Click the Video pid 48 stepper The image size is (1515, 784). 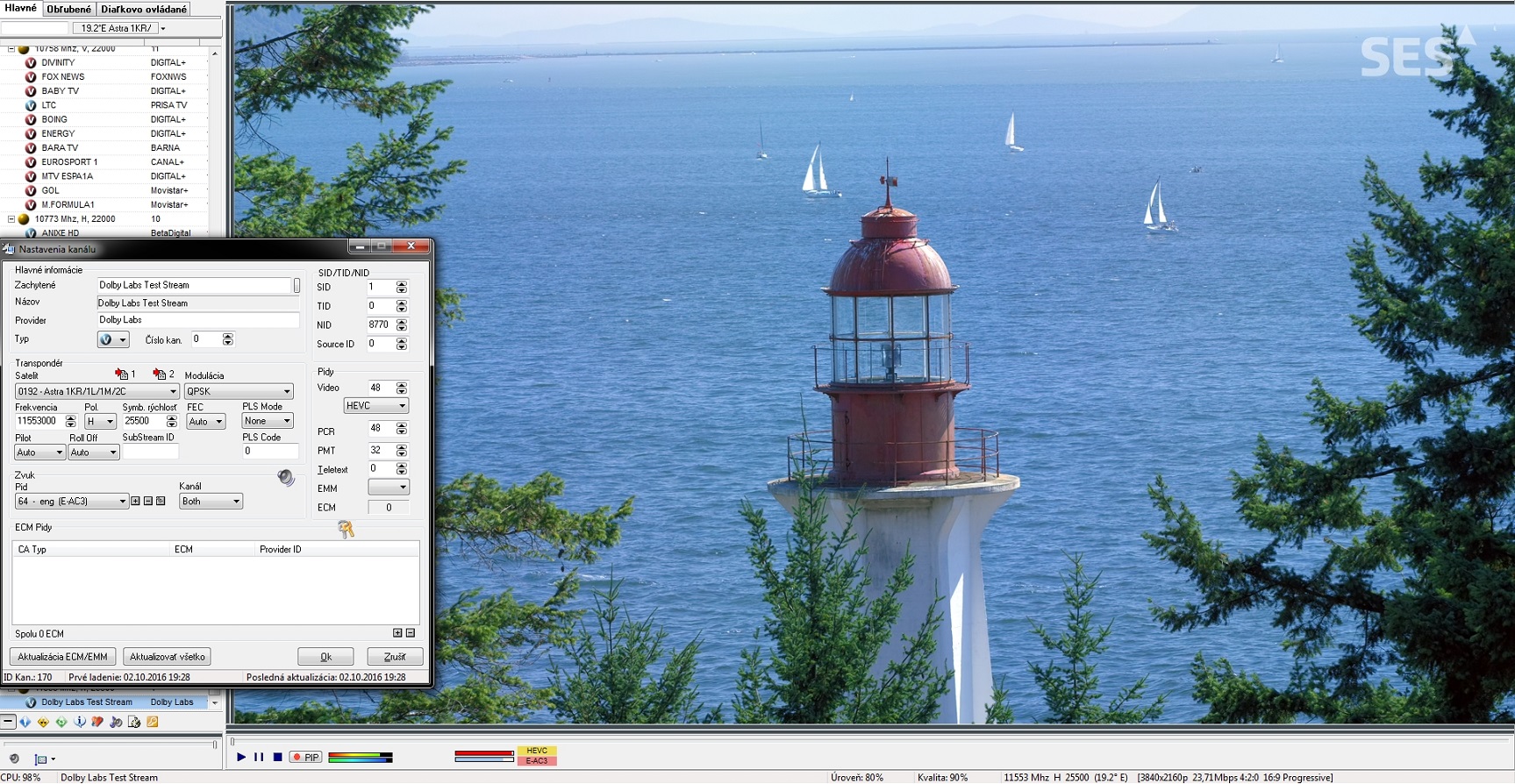click(x=402, y=388)
